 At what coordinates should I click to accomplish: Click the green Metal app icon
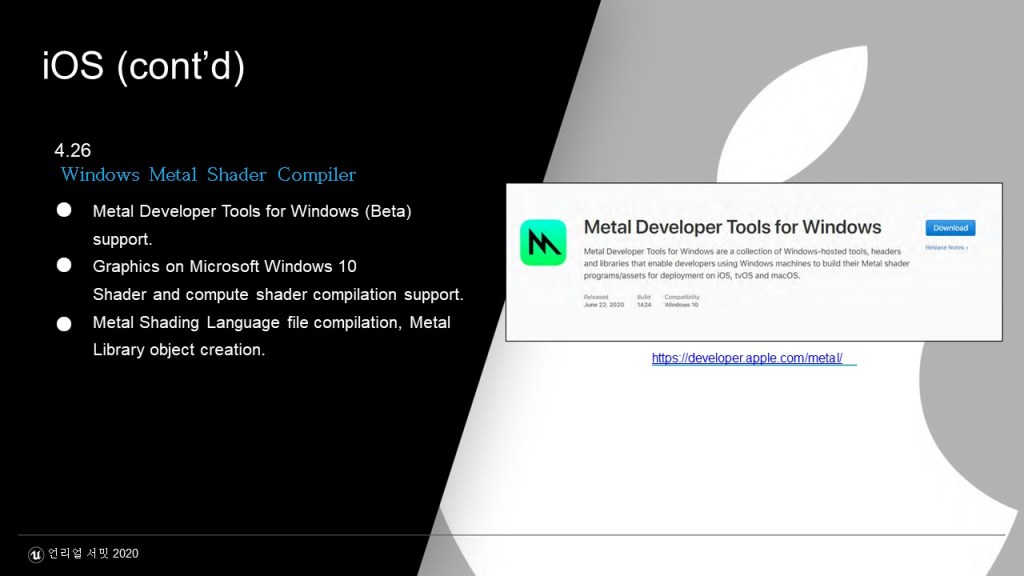[543, 243]
